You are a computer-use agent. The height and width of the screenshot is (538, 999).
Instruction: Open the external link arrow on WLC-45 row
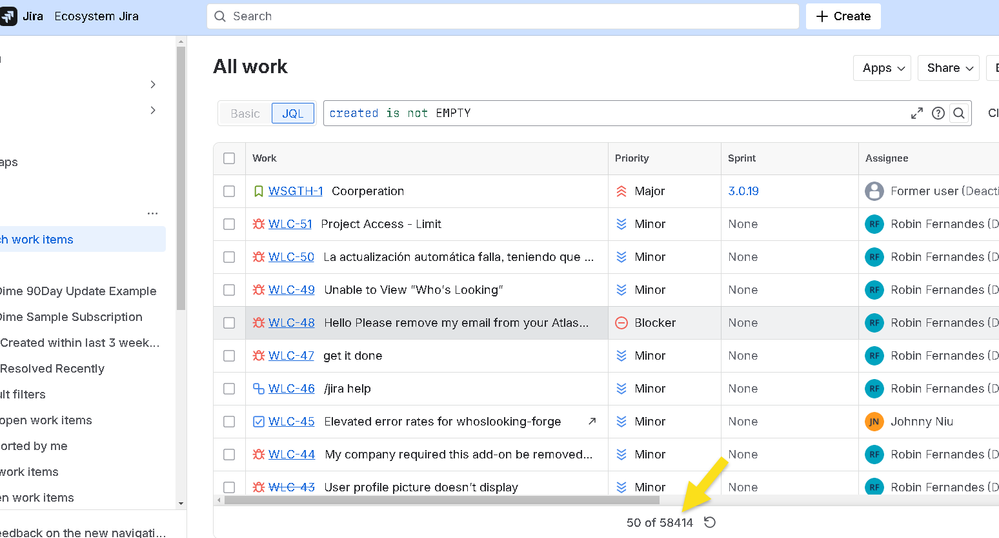click(x=592, y=421)
